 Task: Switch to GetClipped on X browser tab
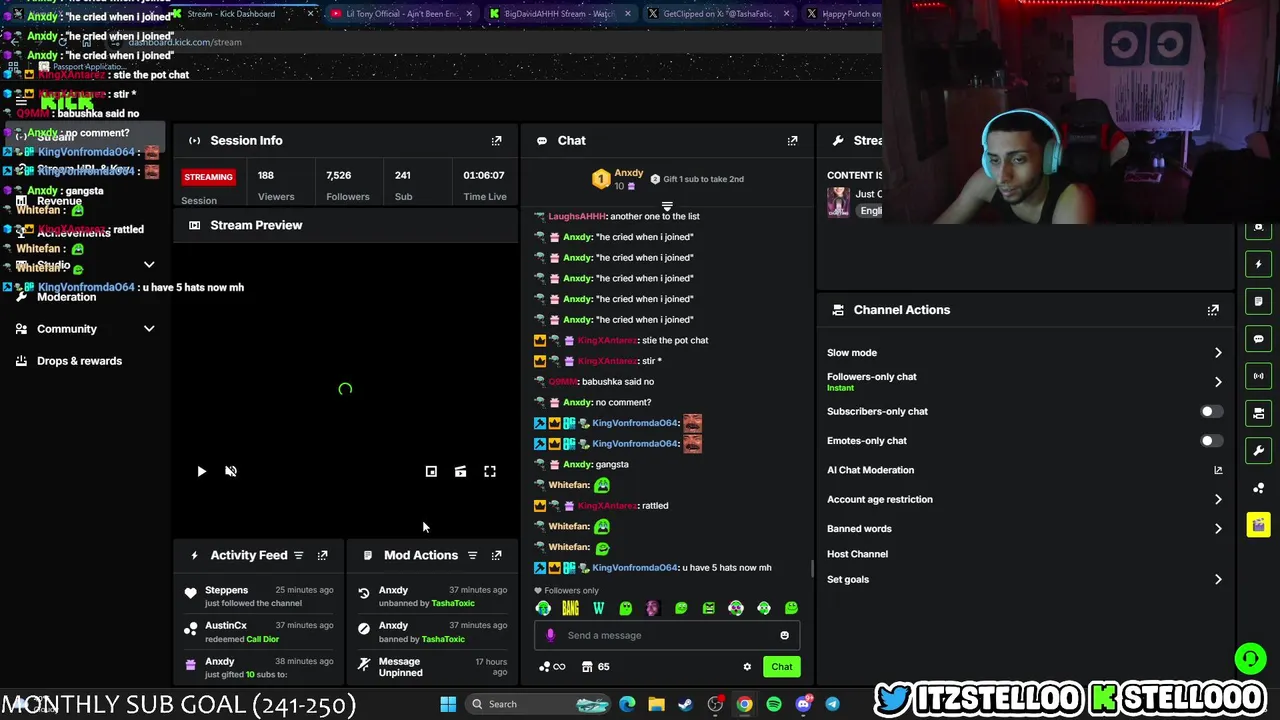(719, 14)
